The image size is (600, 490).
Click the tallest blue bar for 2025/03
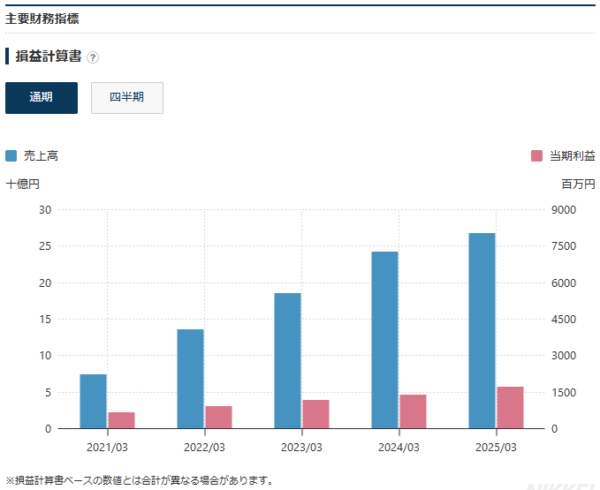click(x=482, y=330)
